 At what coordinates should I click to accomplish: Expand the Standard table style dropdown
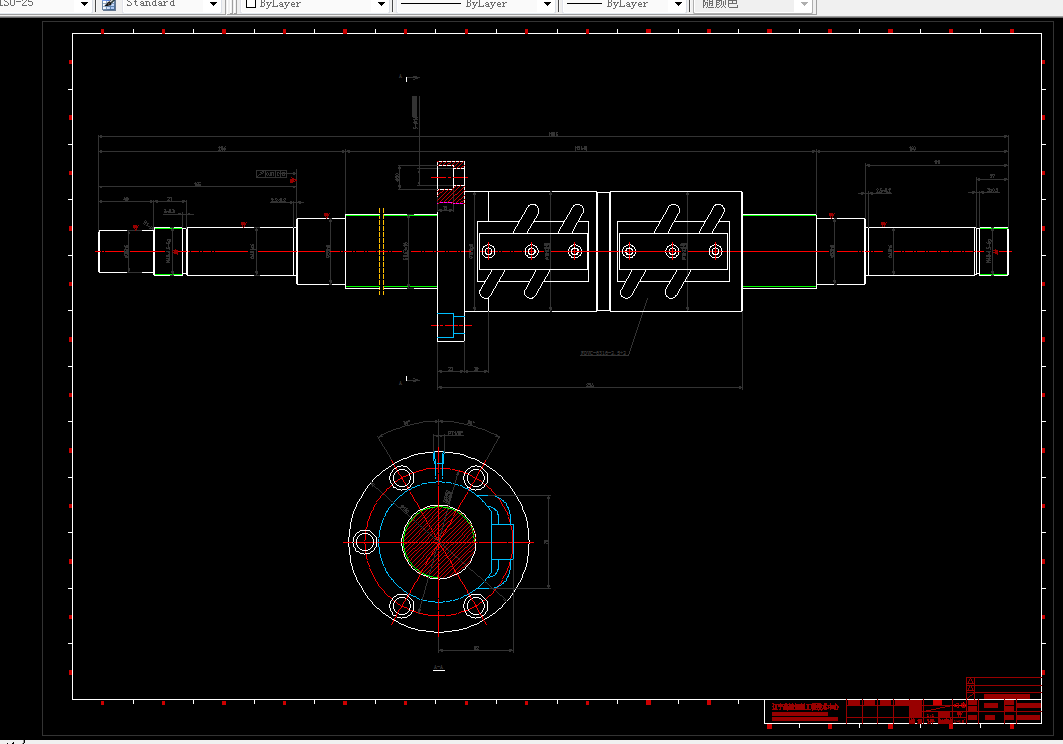coord(213,5)
